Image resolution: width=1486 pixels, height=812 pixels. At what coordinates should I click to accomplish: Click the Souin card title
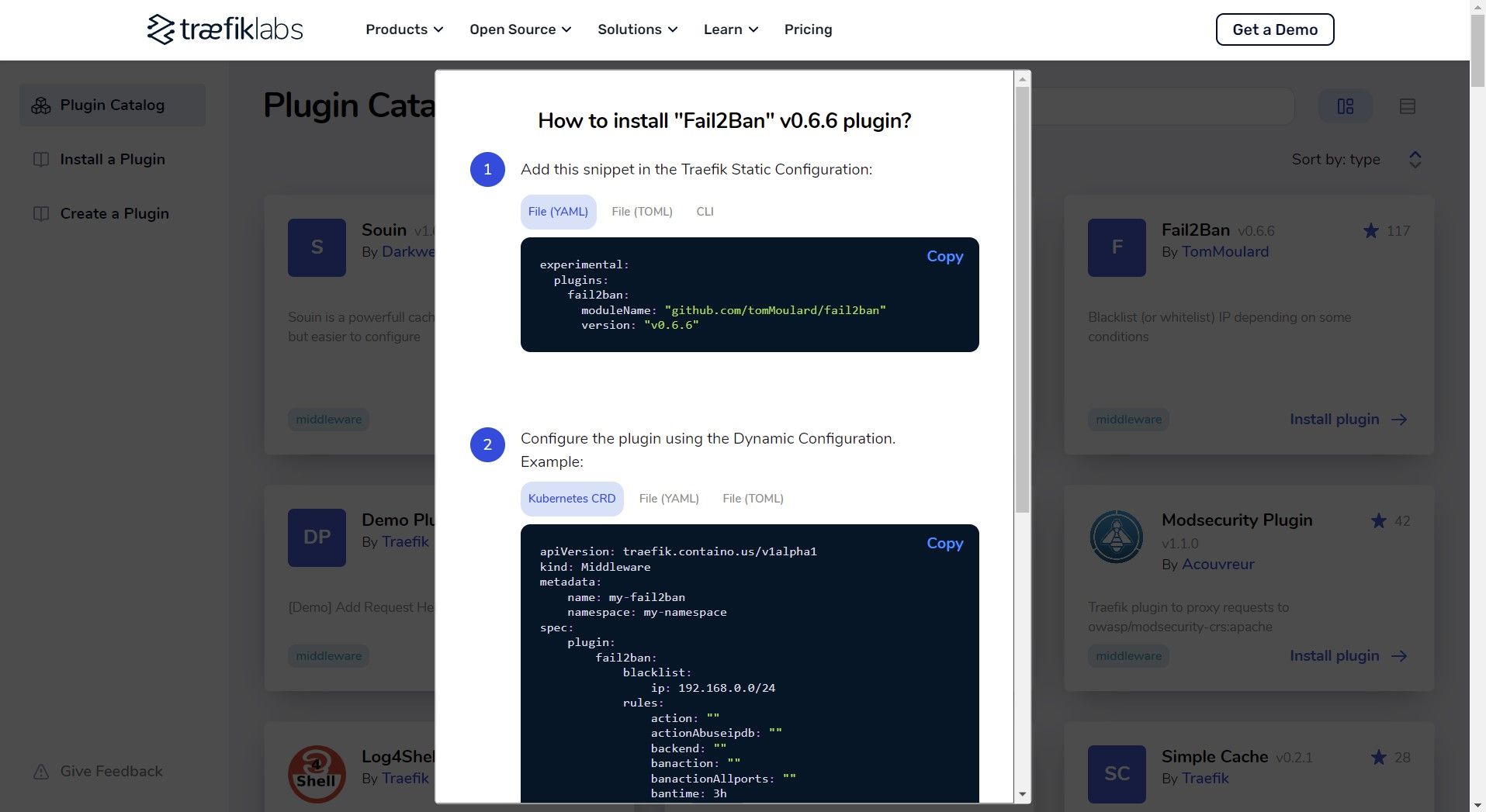[384, 230]
